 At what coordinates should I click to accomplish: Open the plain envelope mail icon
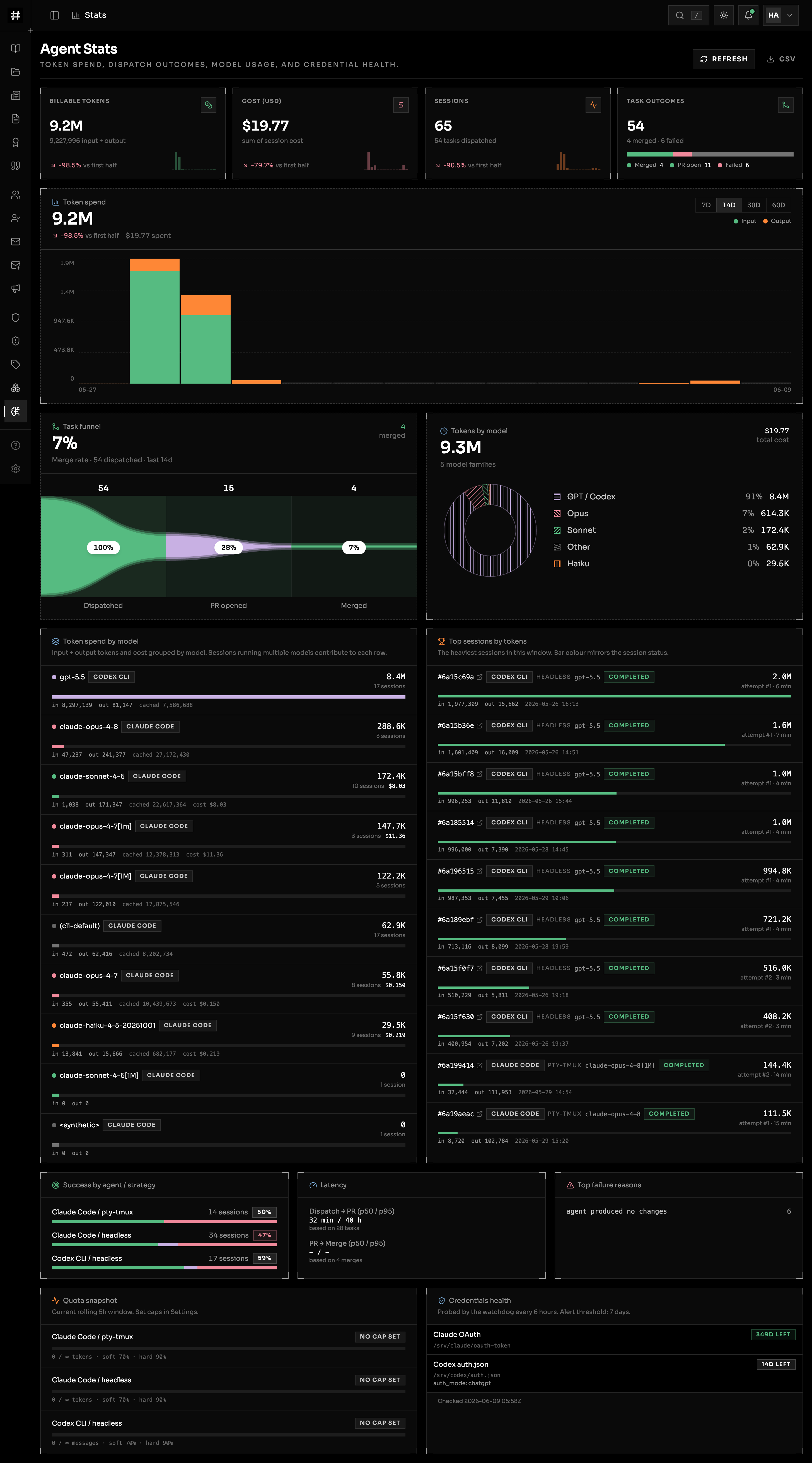coord(15,242)
